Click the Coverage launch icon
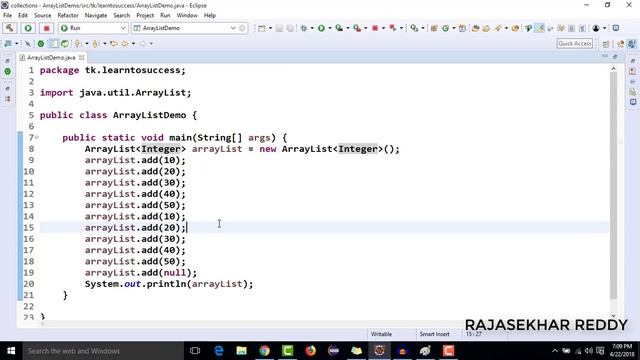640x360 pixels. (x=339, y=28)
